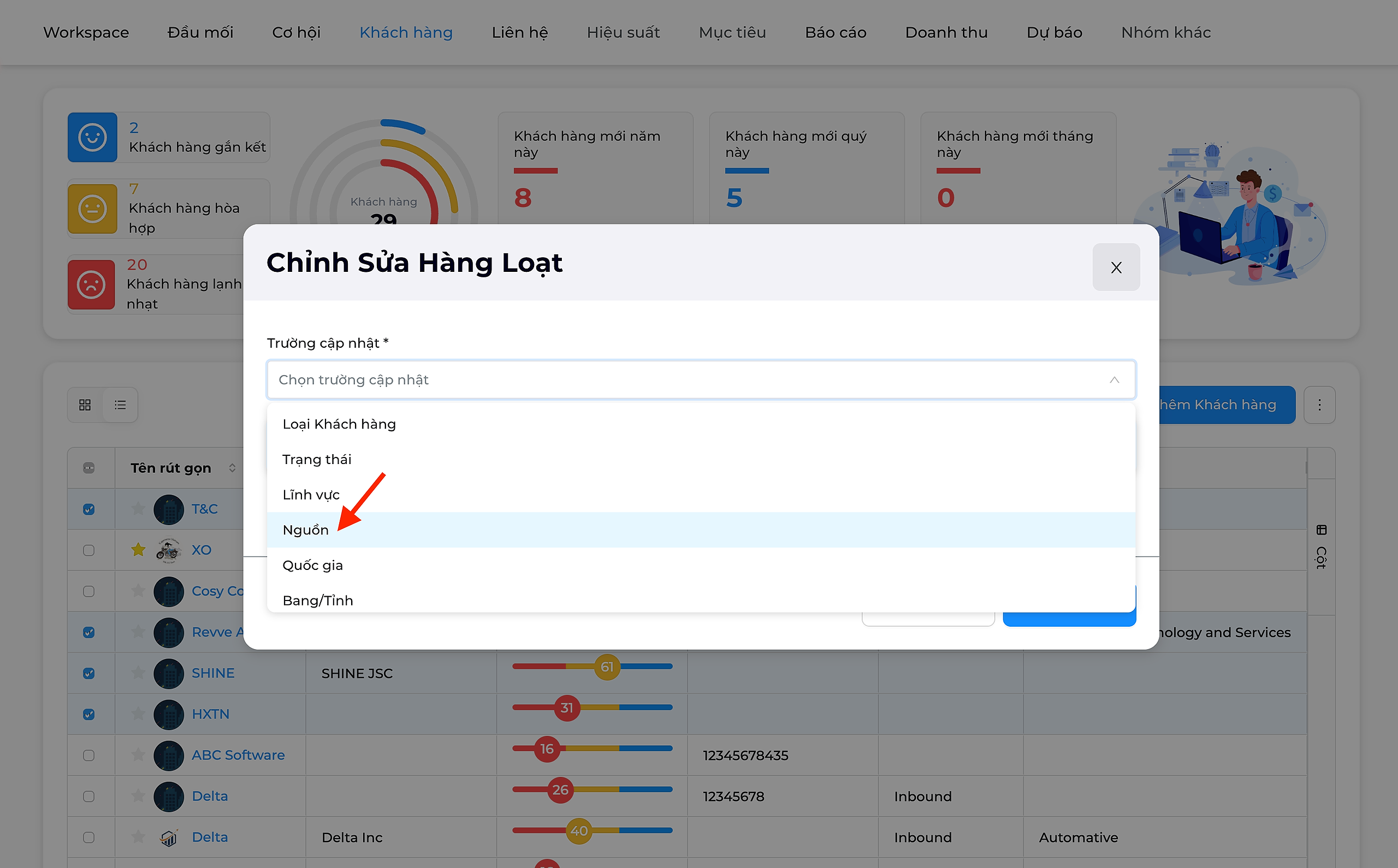
Task: Open the Liên hệ tab
Action: (x=519, y=32)
